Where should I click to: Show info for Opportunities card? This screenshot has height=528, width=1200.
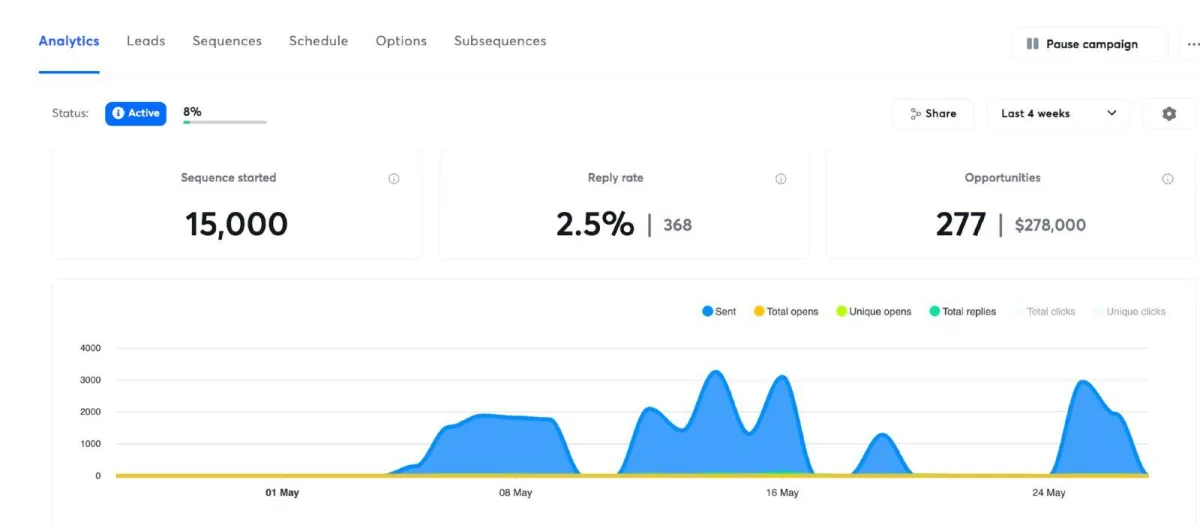1168,179
